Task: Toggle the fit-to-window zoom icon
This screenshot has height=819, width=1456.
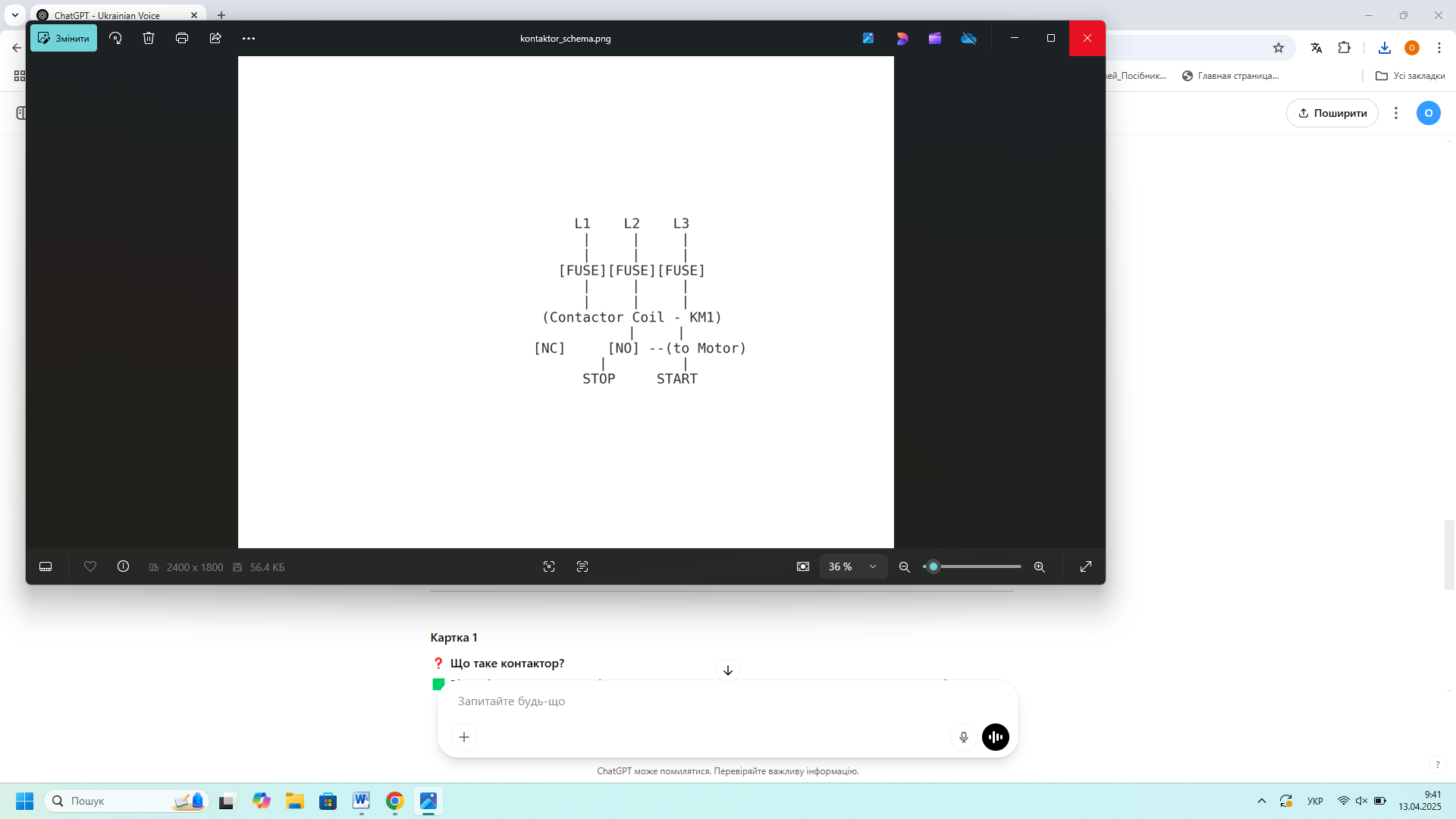Action: pyautogui.click(x=803, y=566)
